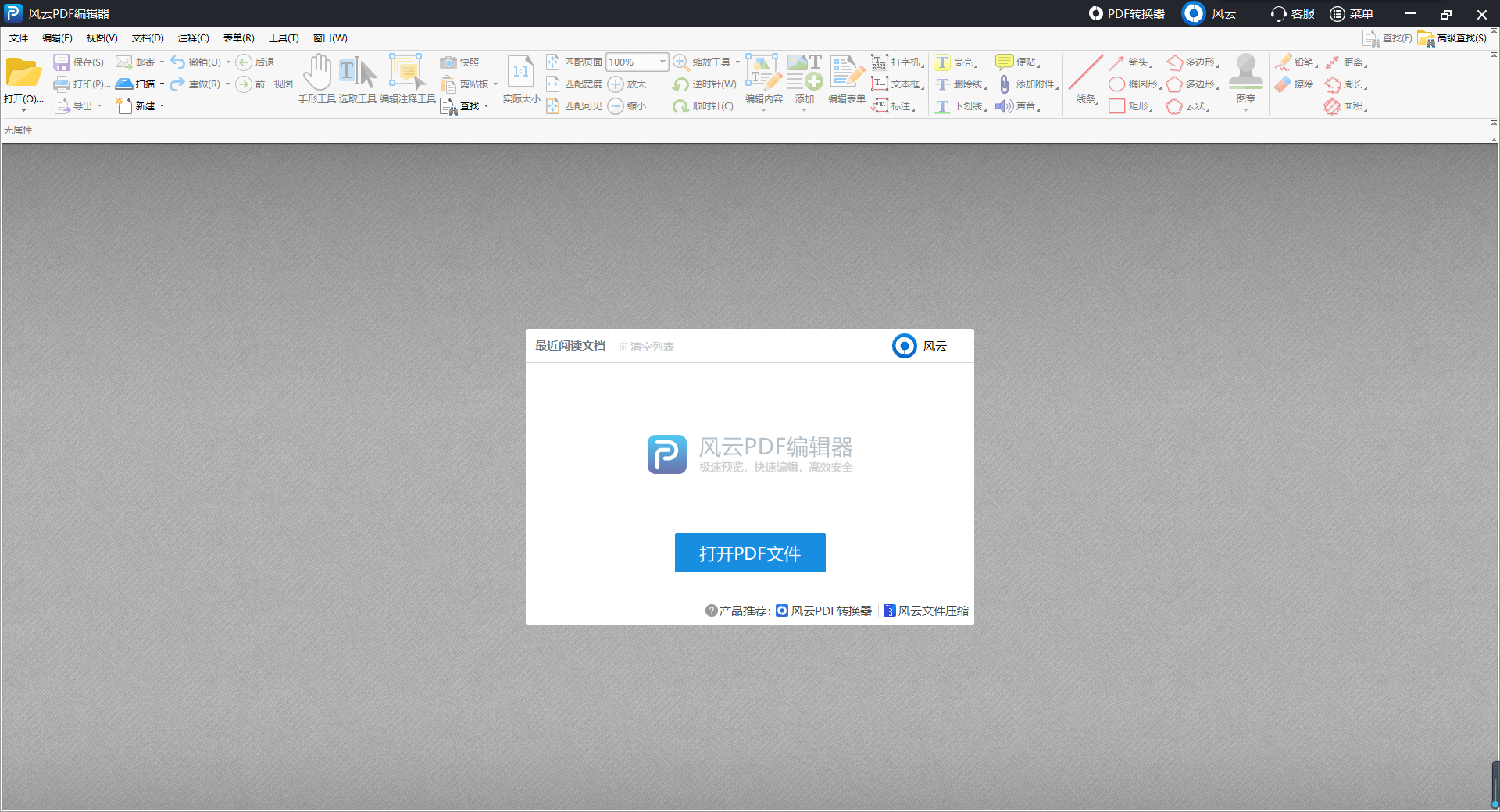The height and width of the screenshot is (812, 1500).
Task: Select the 擦除 eraser tool
Action: pyautogui.click(x=1295, y=84)
